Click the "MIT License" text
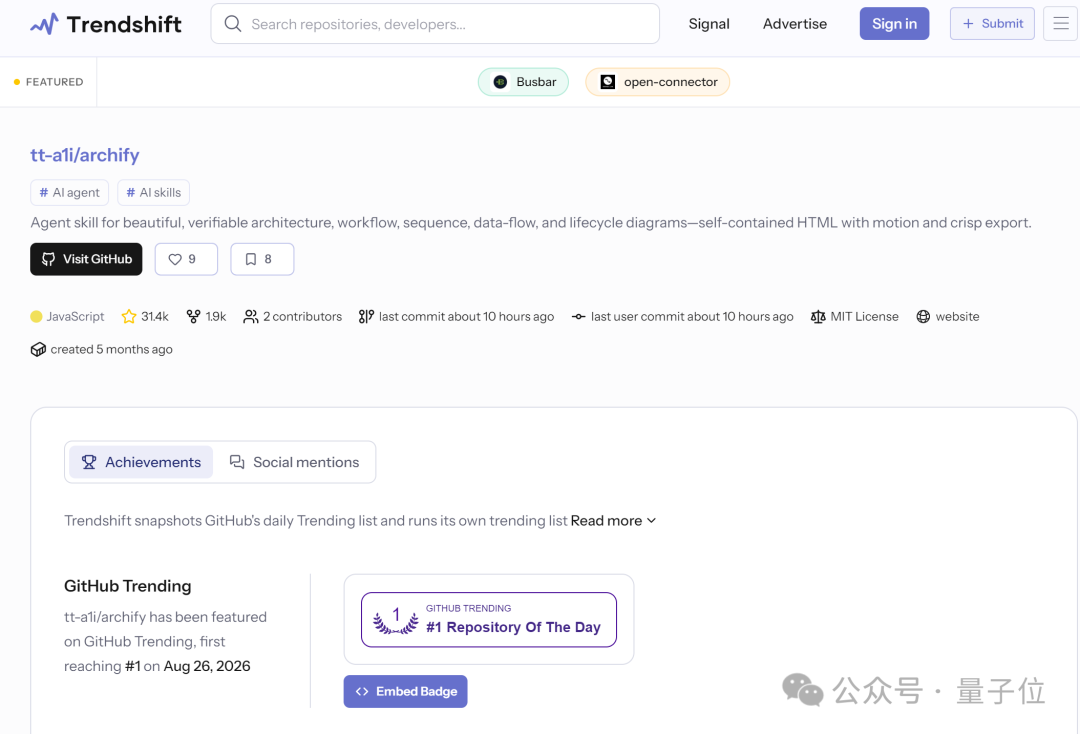This screenshot has width=1080, height=734. point(864,317)
